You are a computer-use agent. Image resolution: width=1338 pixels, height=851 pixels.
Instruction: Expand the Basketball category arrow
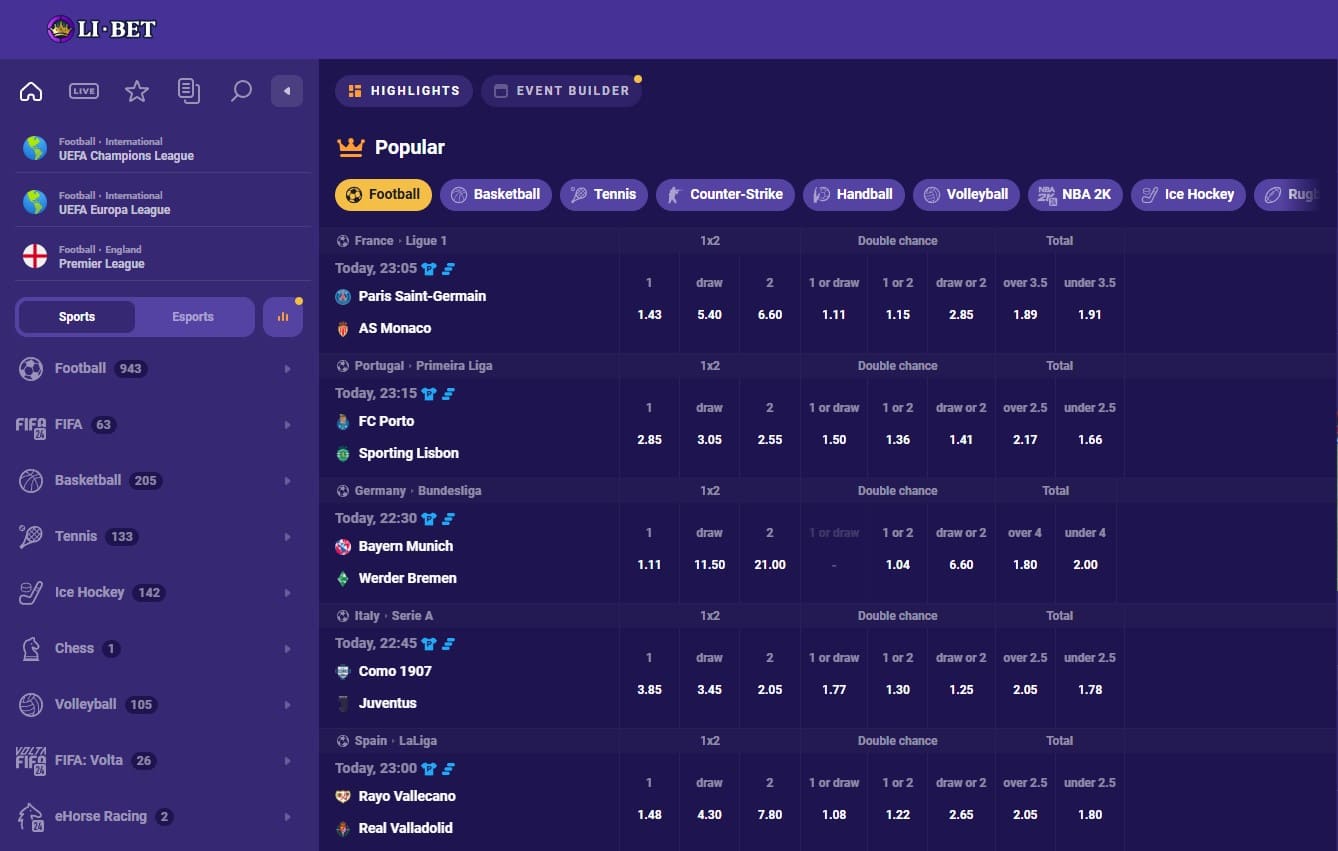pos(287,481)
